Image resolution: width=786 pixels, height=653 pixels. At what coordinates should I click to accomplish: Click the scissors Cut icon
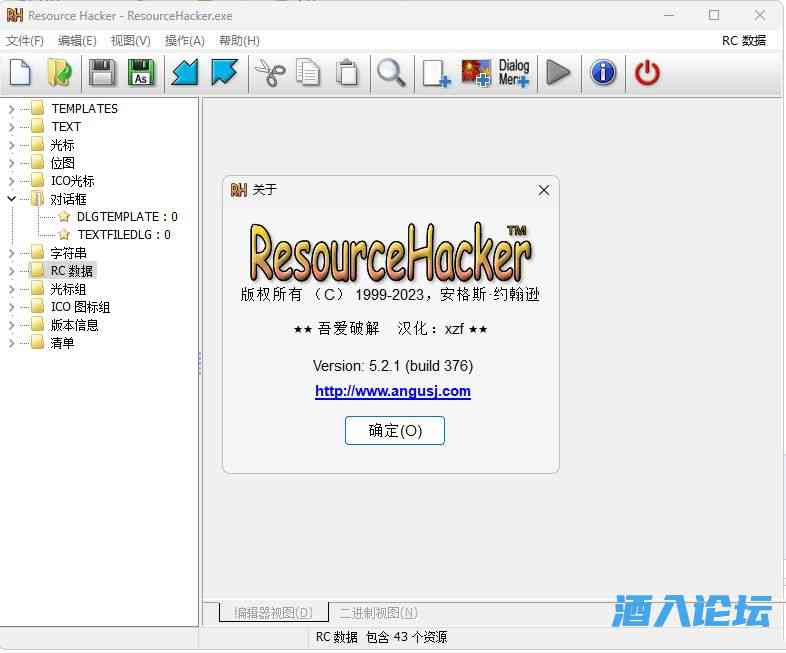pyautogui.click(x=270, y=73)
